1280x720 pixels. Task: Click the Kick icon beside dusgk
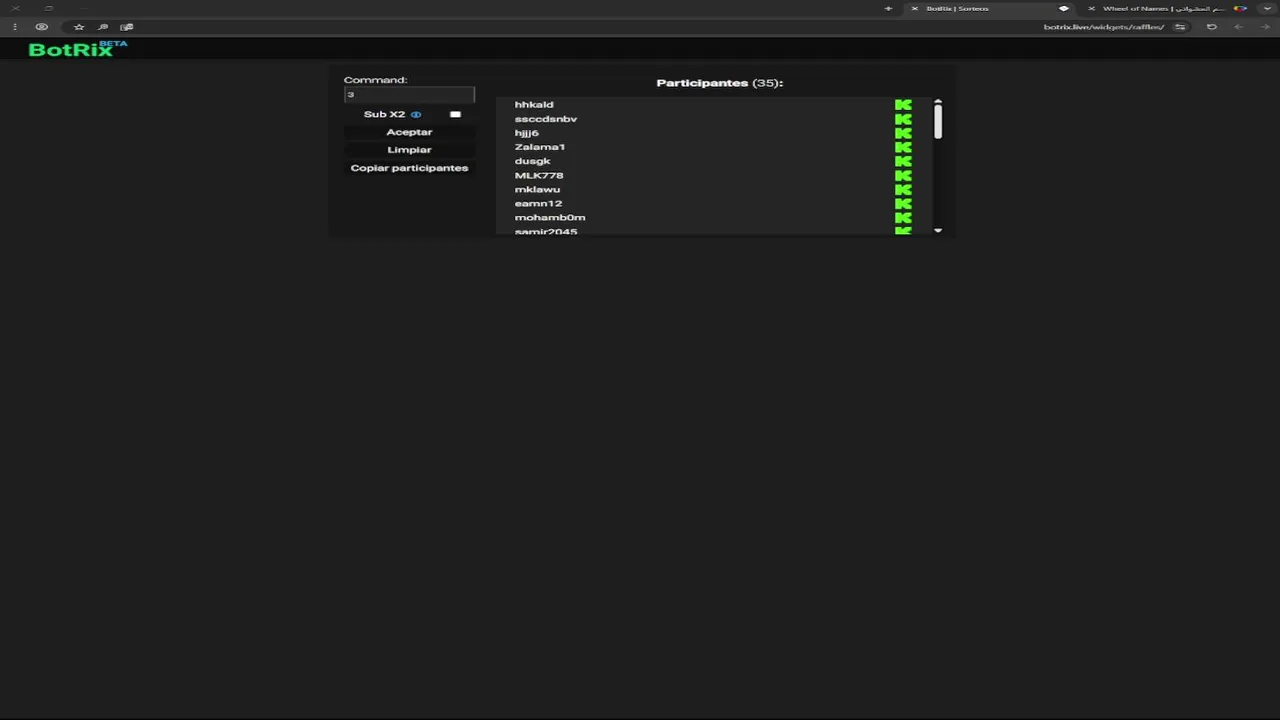(x=903, y=161)
